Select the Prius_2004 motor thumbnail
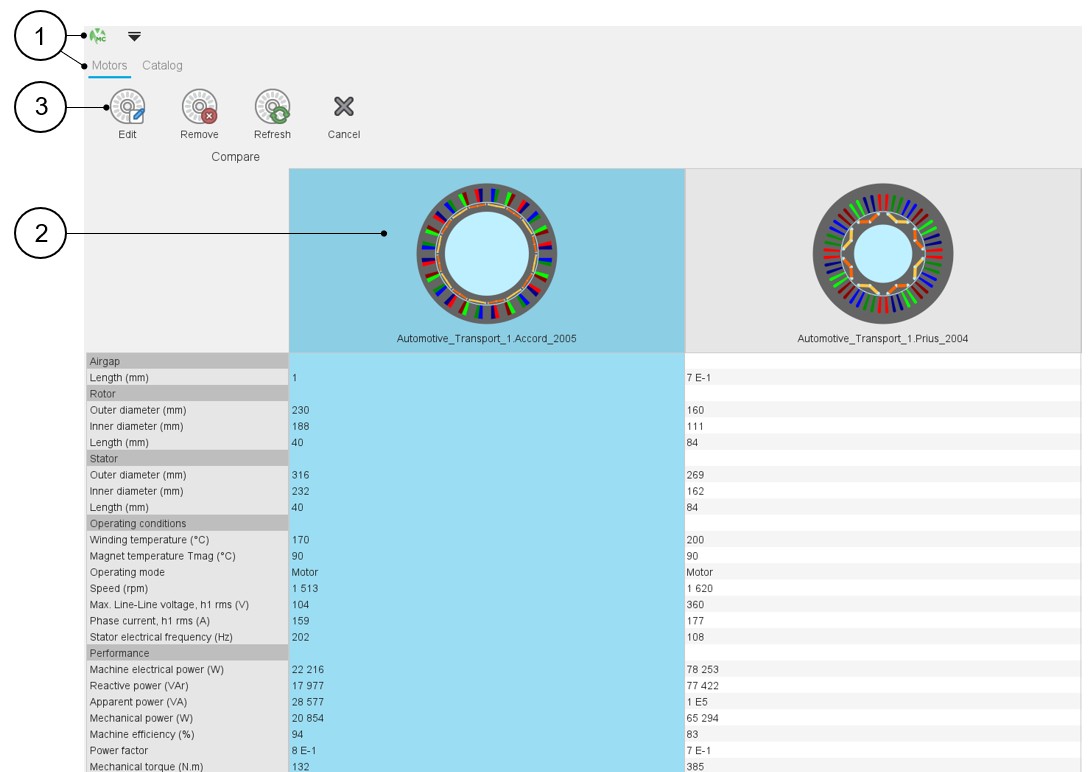Viewport: 1092px width, 772px height. click(x=882, y=254)
